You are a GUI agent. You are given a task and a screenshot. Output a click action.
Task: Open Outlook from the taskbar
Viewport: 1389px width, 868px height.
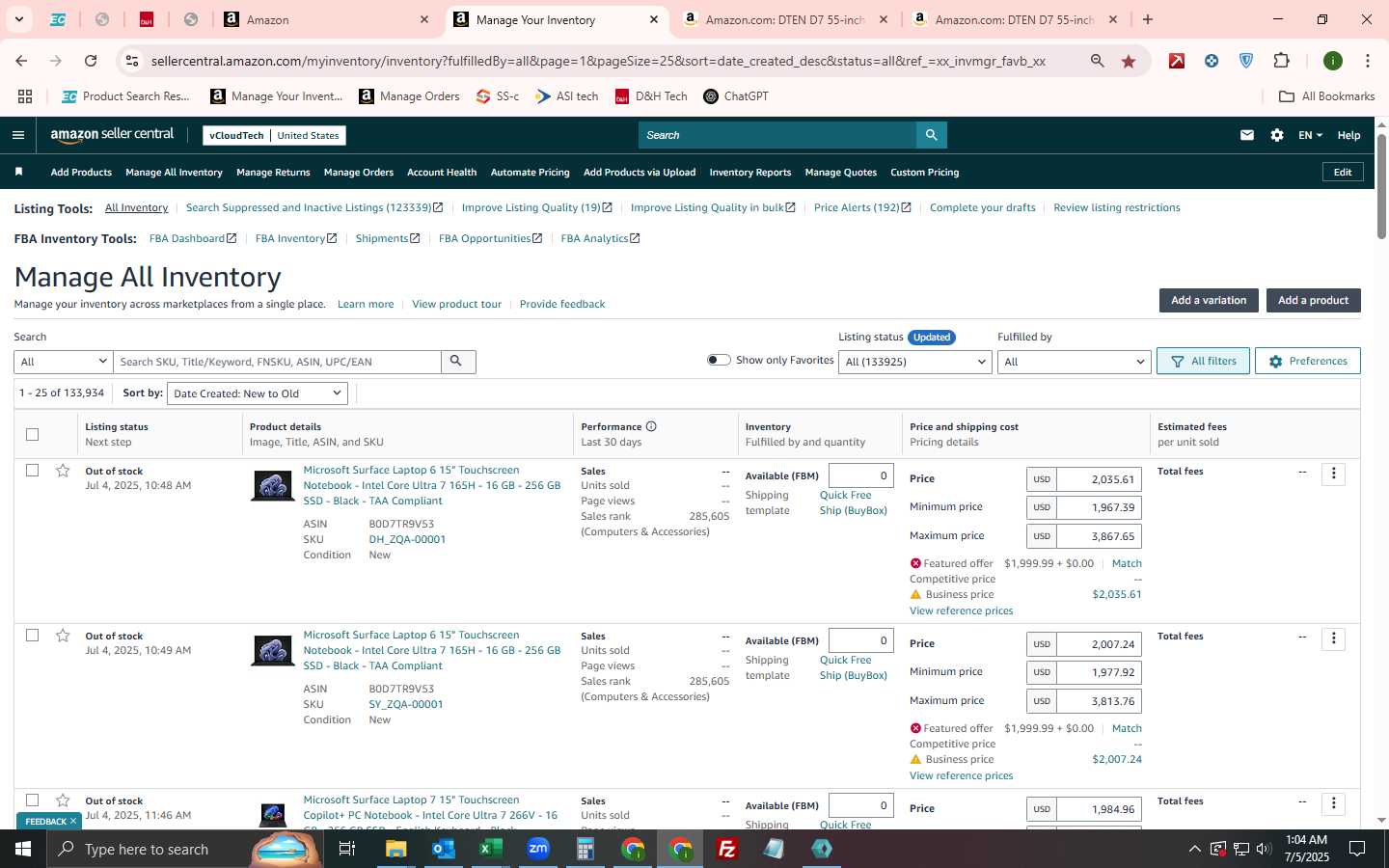point(443,849)
